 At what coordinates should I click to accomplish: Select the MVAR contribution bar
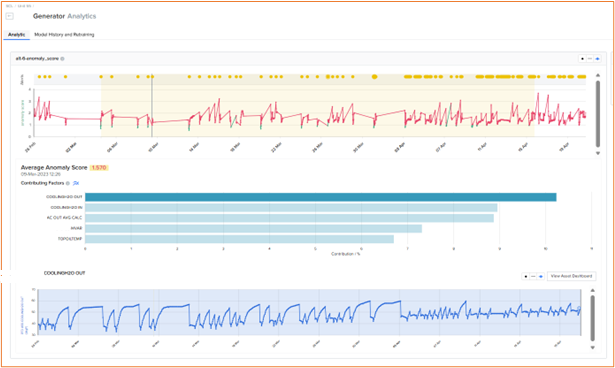pyautogui.click(x=253, y=228)
